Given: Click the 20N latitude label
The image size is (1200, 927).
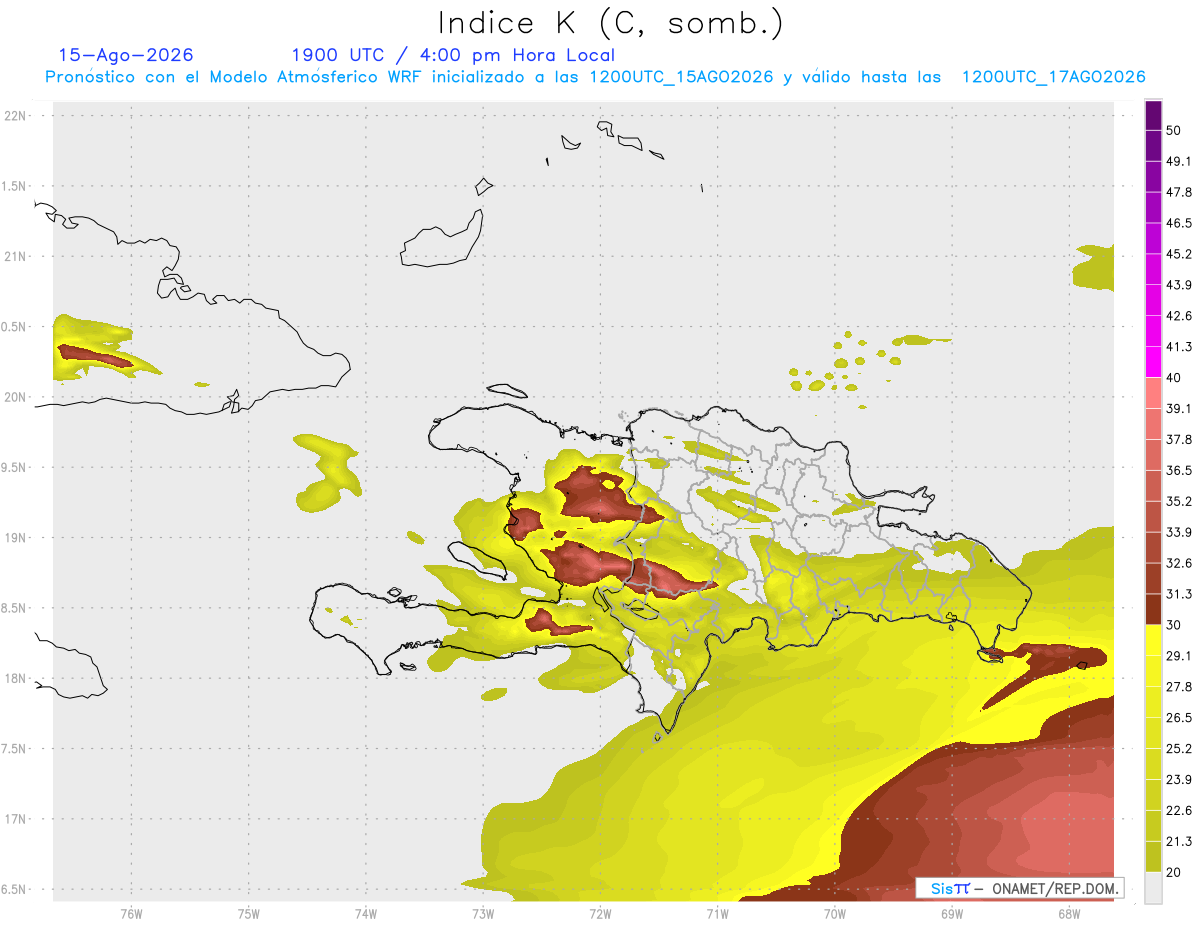Looking at the screenshot, I should tap(16, 397).
